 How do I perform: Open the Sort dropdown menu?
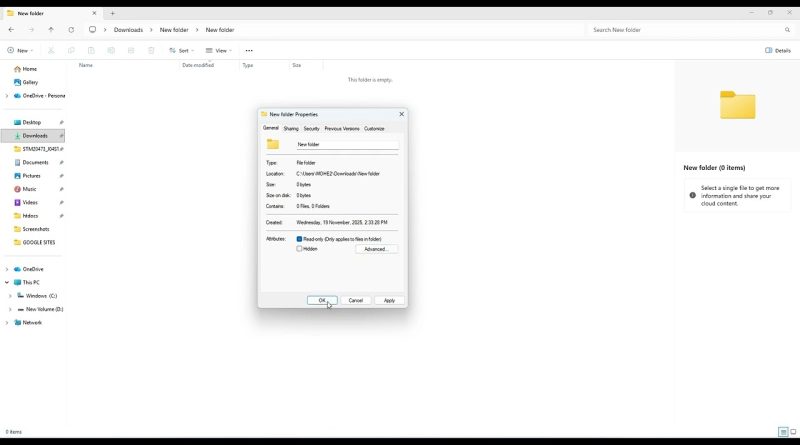pyautogui.click(x=181, y=50)
